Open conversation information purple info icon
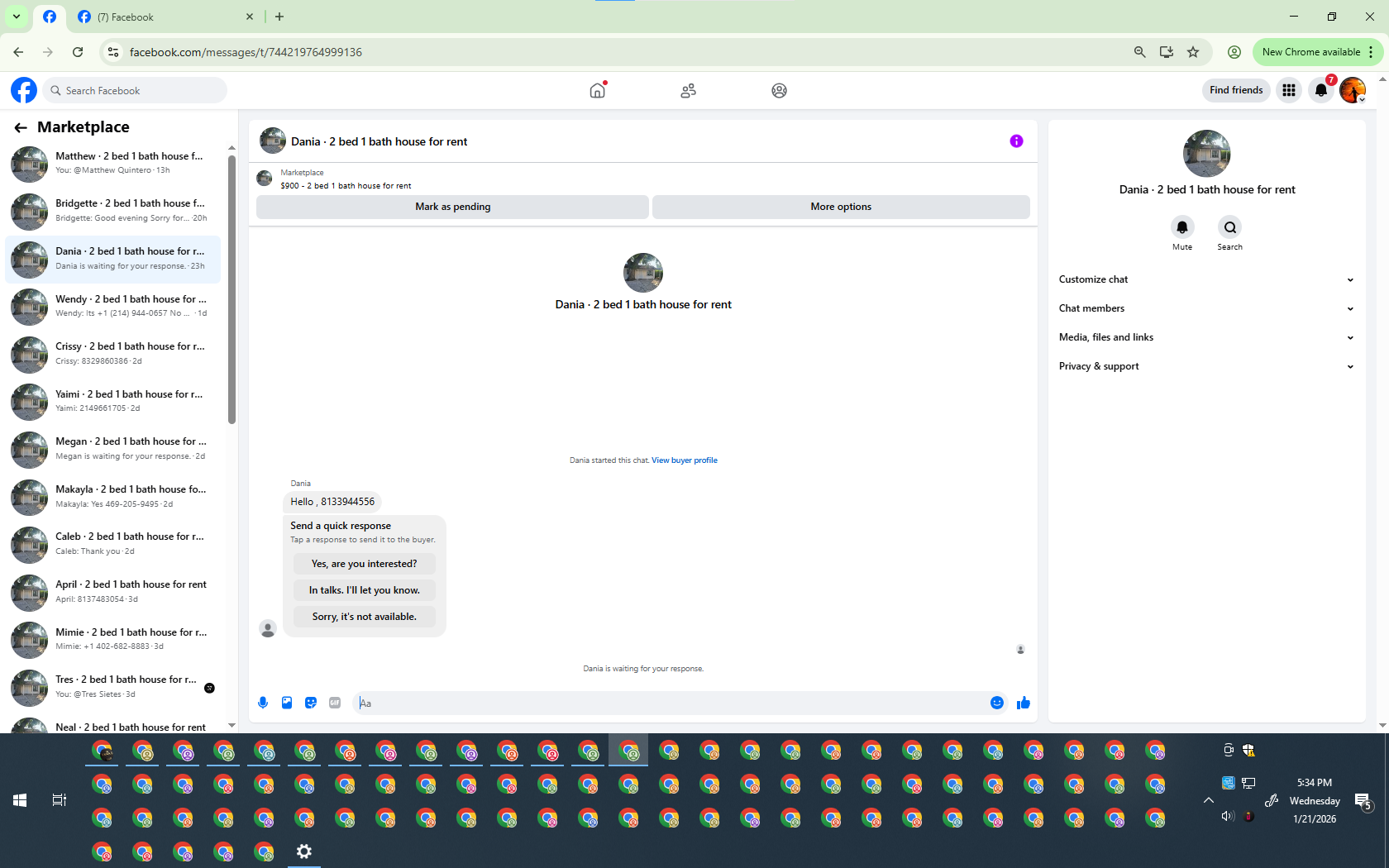The height and width of the screenshot is (868, 1389). pos(1016,141)
